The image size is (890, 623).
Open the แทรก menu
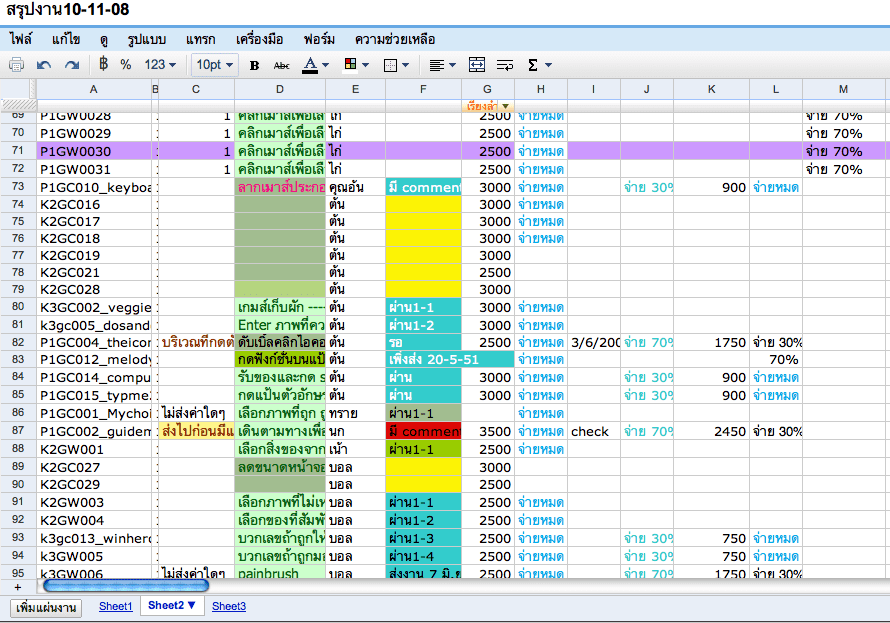click(200, 39)
